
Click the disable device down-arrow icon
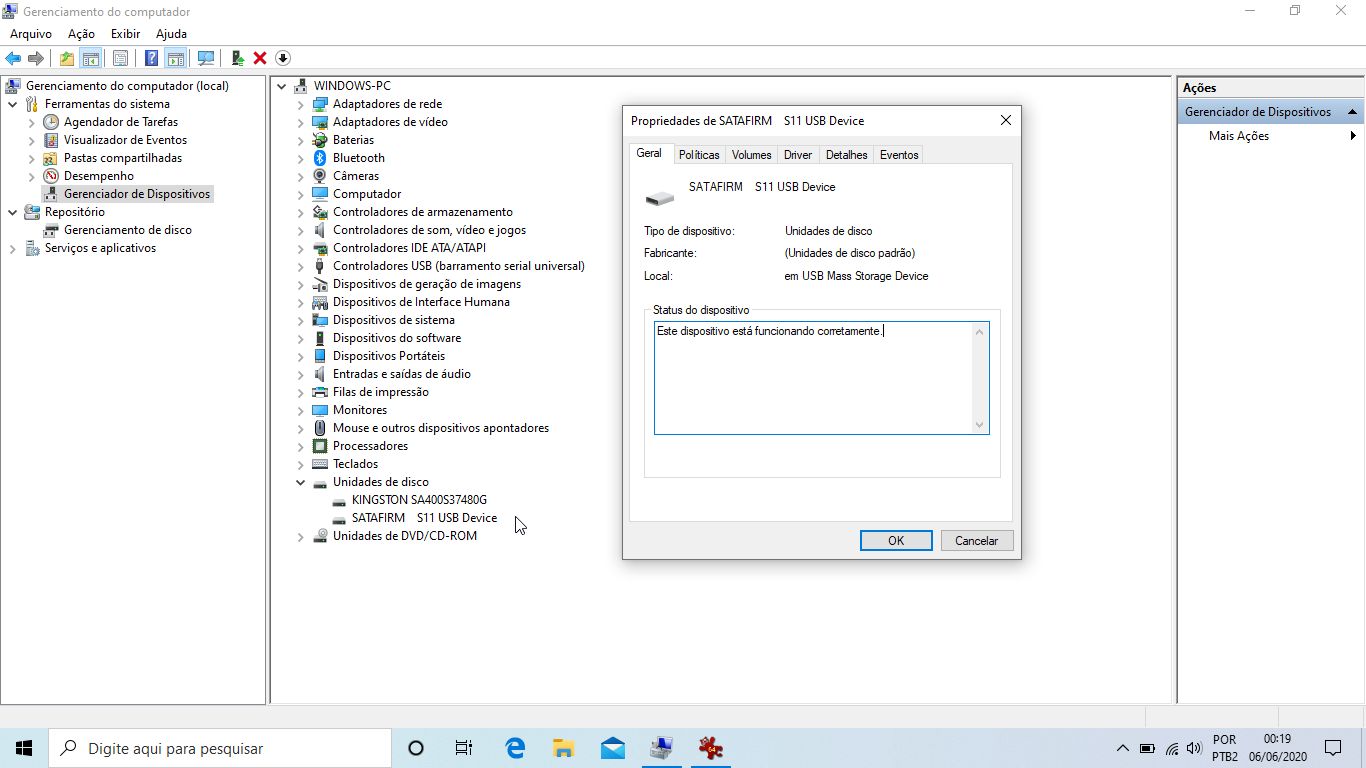pos(282,58)
